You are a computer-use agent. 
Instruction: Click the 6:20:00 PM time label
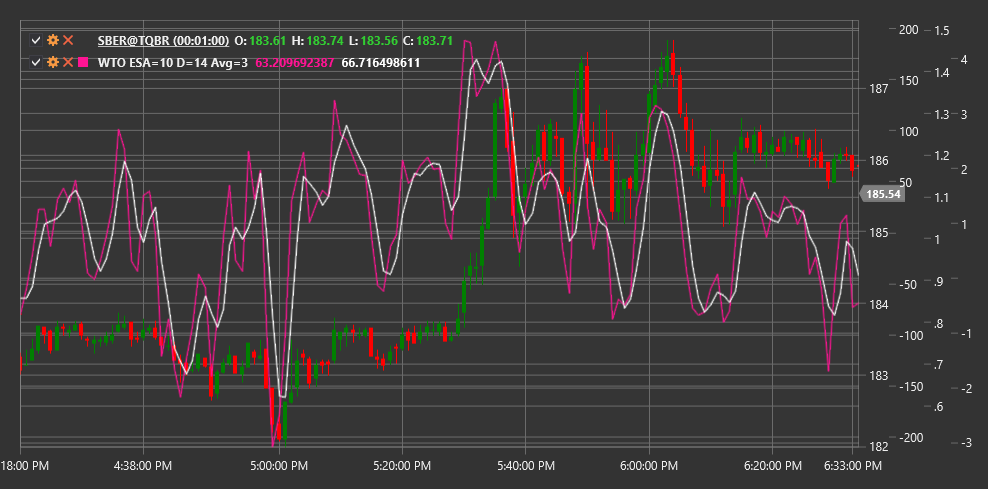pyautogui.click(x=773, y=466)
